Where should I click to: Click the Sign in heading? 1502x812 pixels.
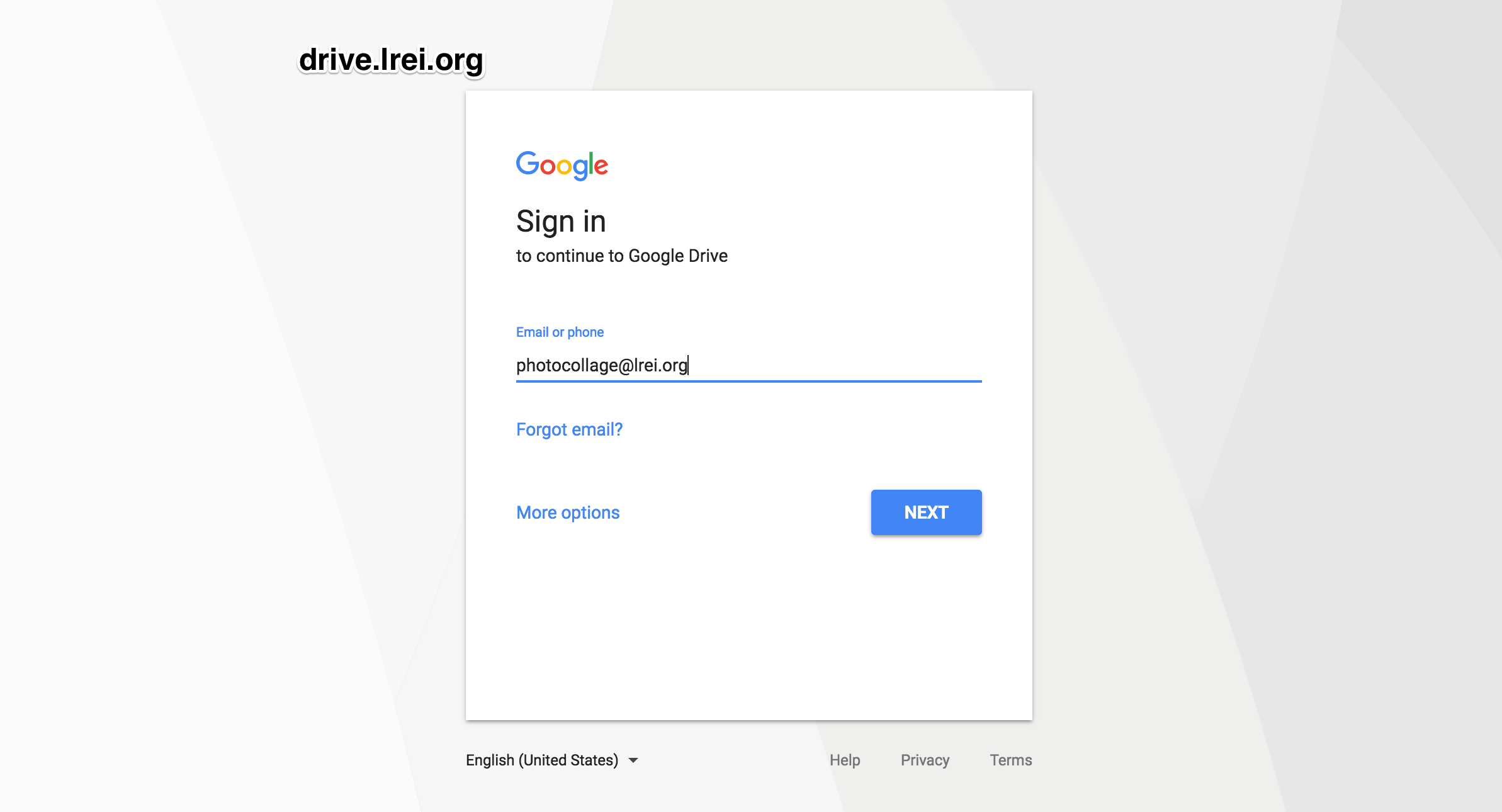point(561,222)
